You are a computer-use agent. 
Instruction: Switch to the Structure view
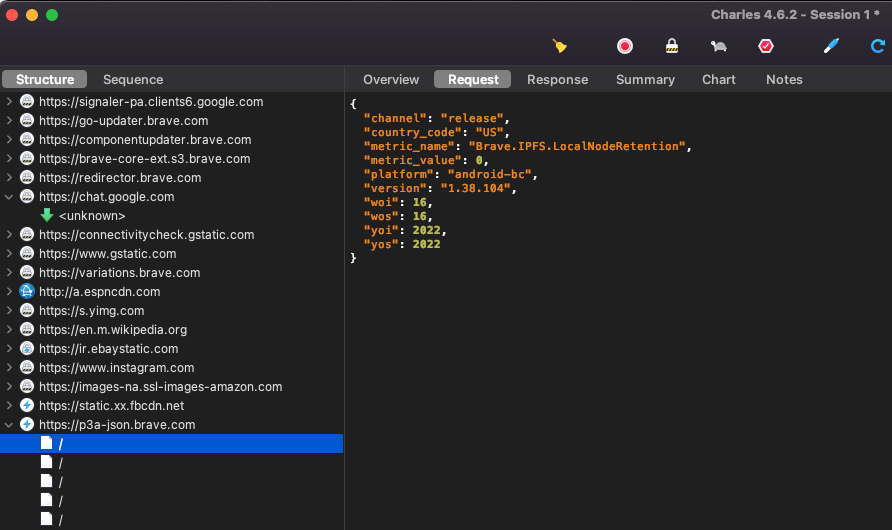pos(45,79)
